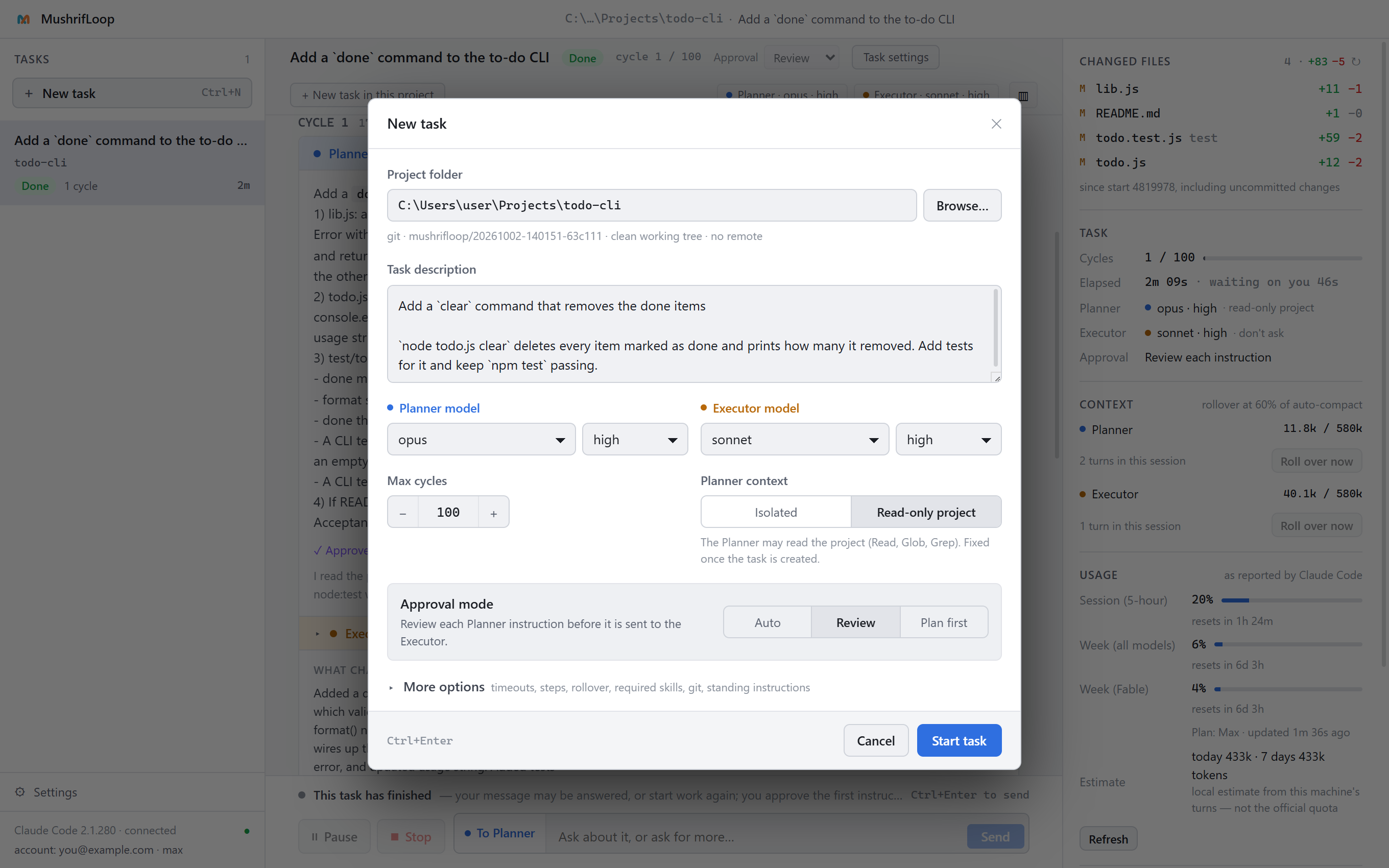Open the Planner effort high dropdown
The width and height of the screenshot is (1389, 868).
(x=635, y=440)
